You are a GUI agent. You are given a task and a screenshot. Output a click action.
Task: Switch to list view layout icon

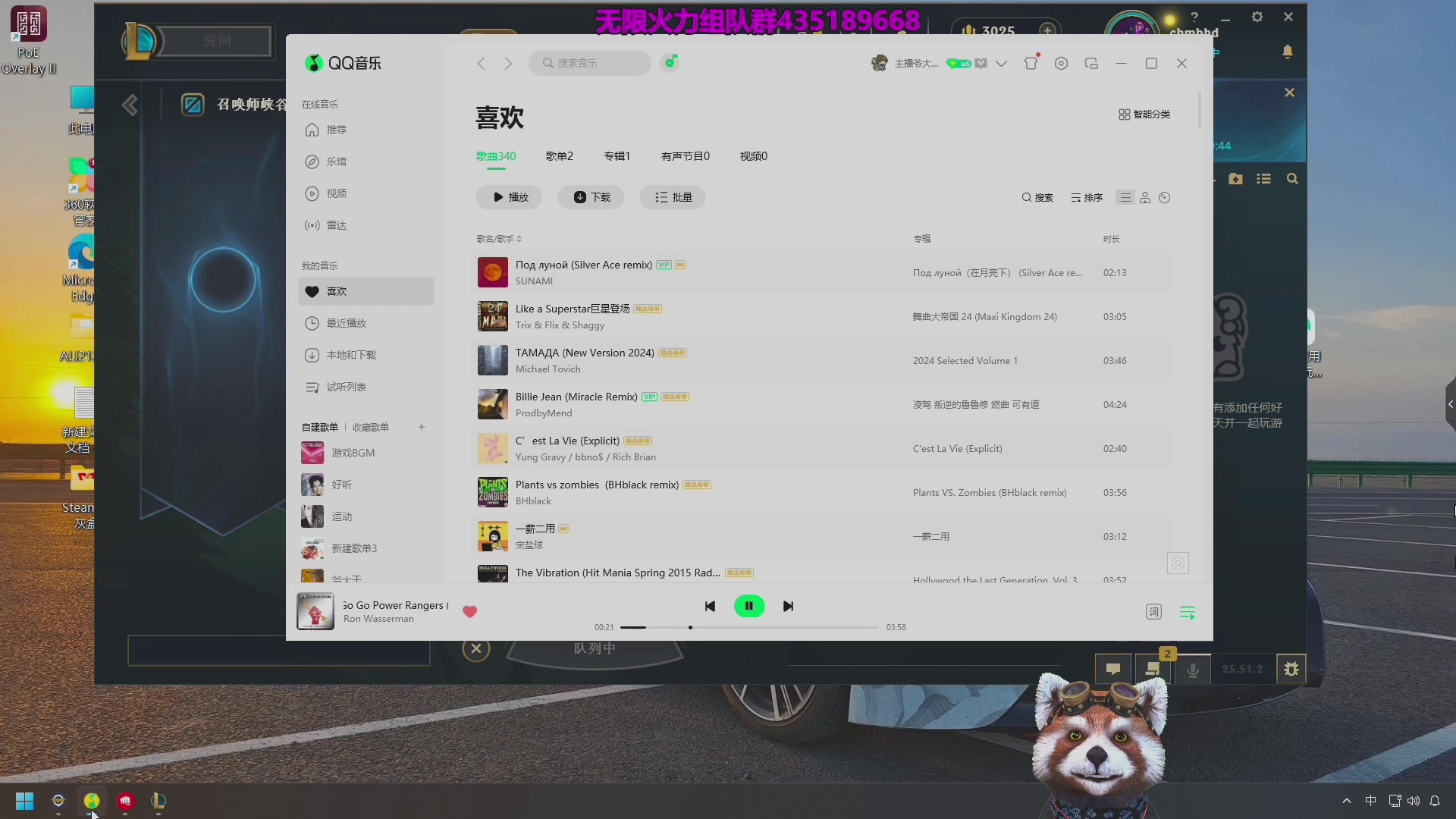click(x=1125, y=197)
